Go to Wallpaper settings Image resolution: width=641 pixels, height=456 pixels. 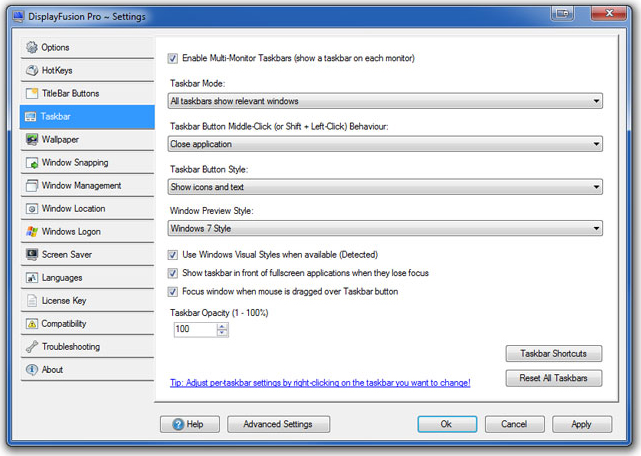point(87,139)
